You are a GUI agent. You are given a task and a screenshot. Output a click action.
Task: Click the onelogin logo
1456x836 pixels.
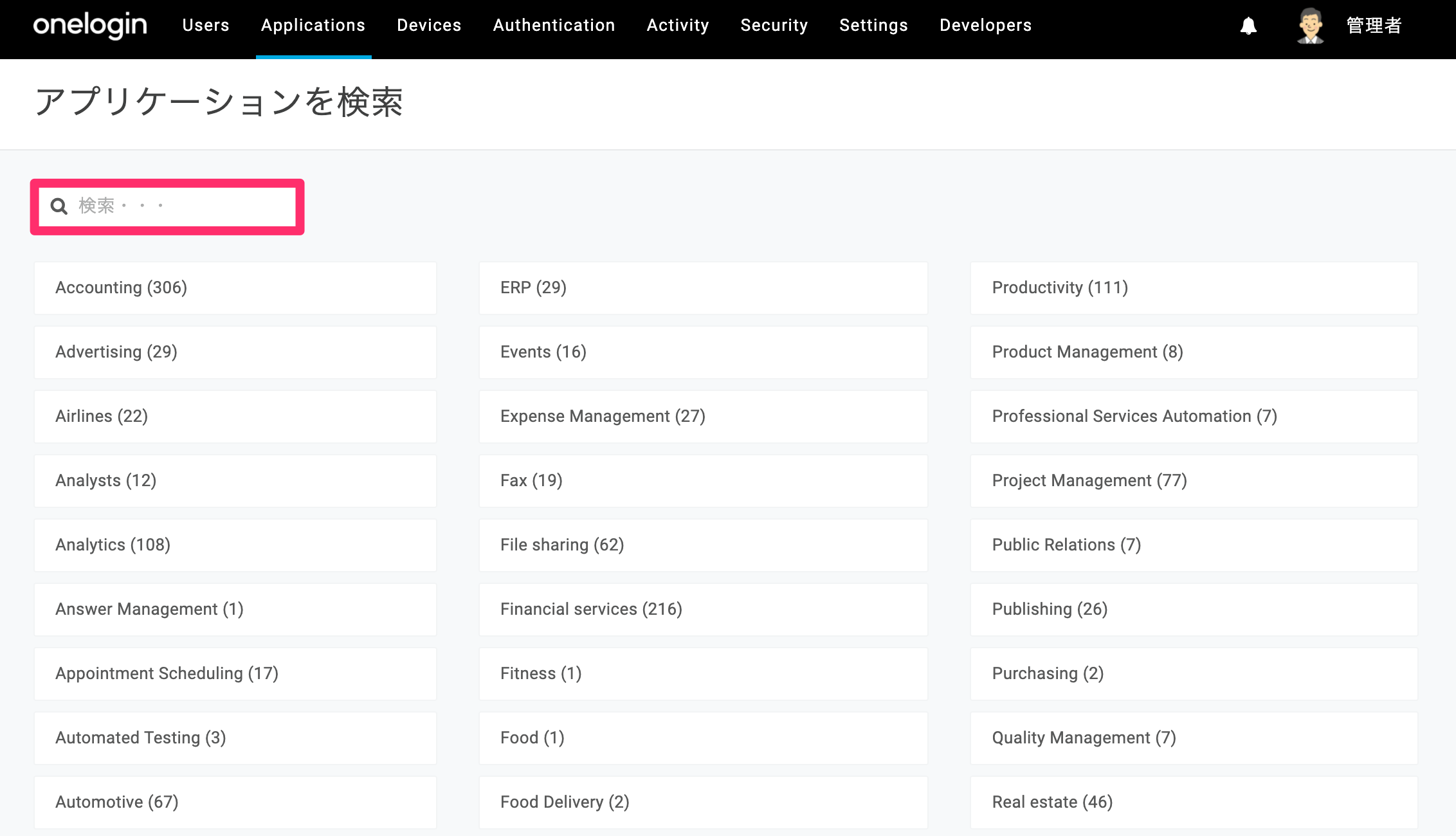pos(90,26)
